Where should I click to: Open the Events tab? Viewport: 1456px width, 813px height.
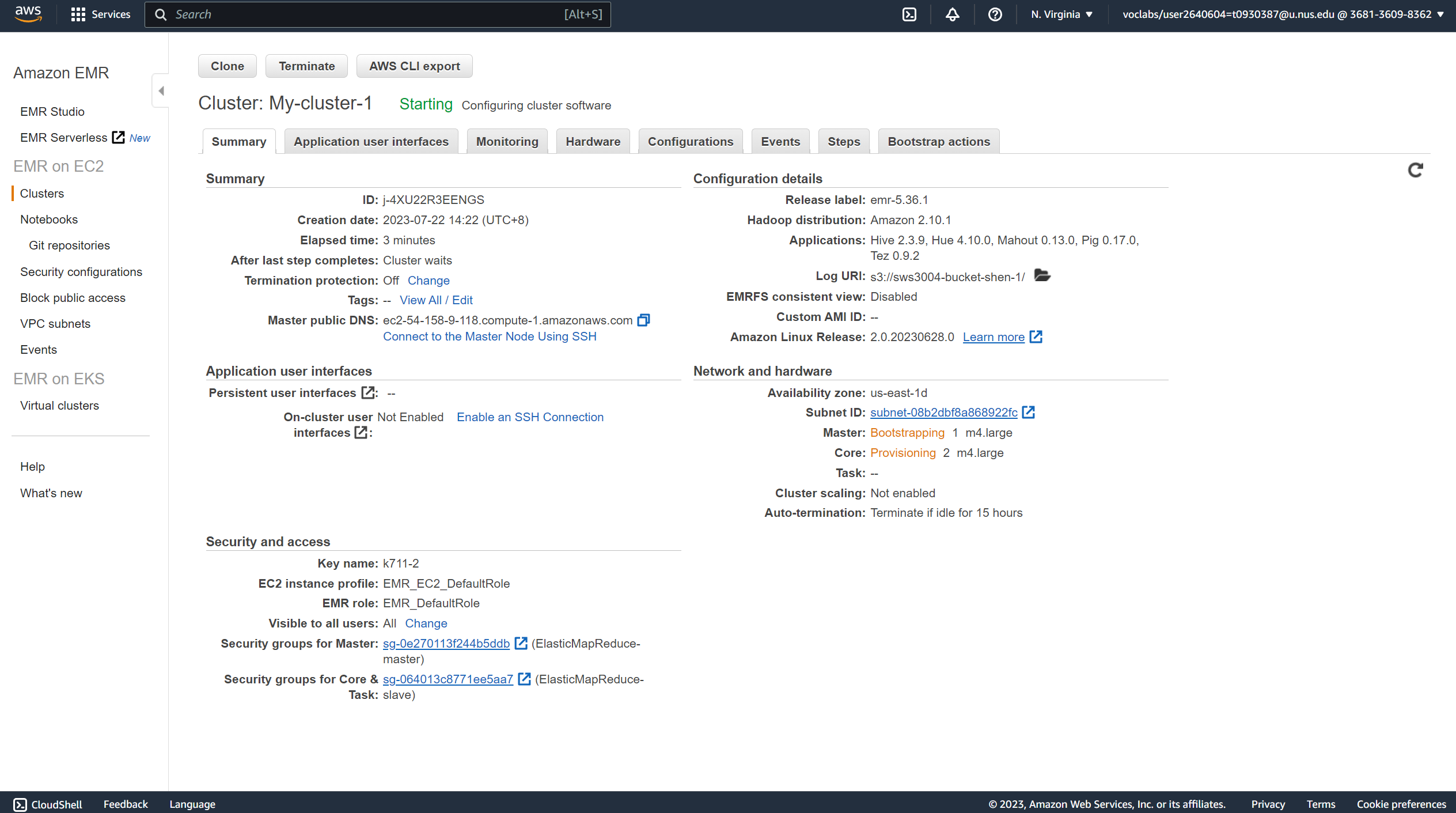tap(780, 142)
